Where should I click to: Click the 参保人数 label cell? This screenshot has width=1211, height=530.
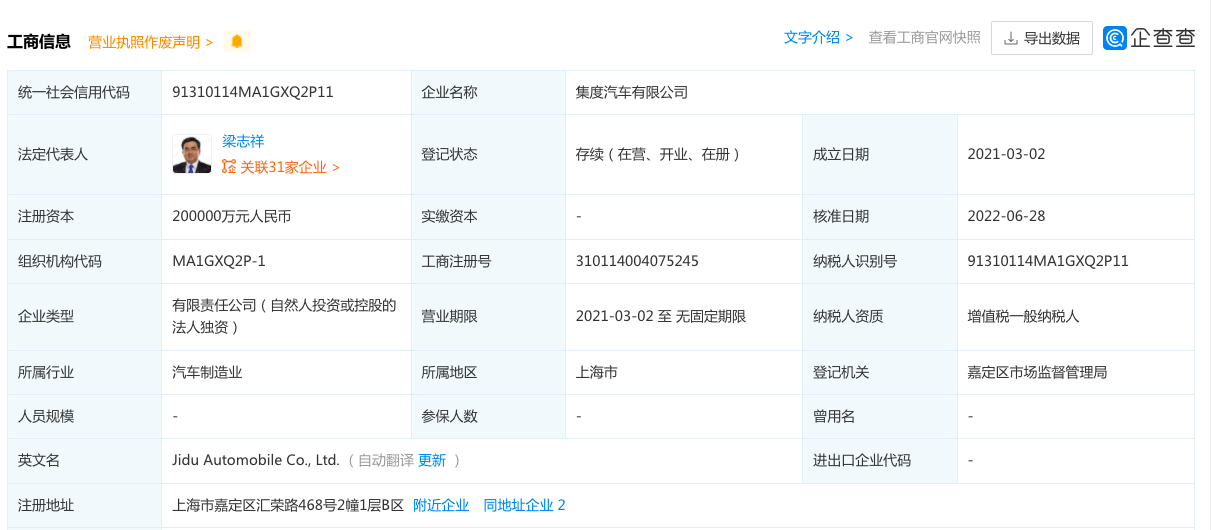487,416
